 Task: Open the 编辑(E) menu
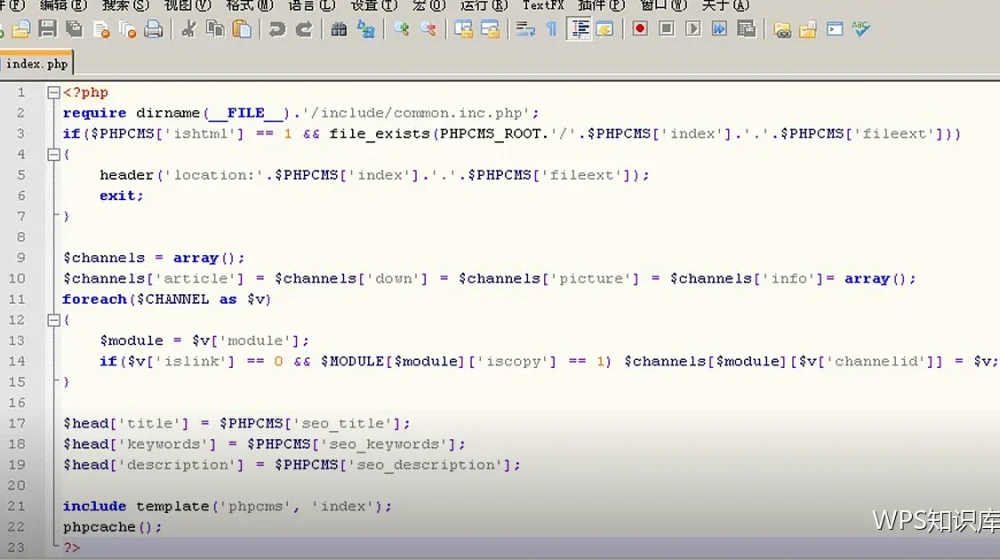click(63, 6)
